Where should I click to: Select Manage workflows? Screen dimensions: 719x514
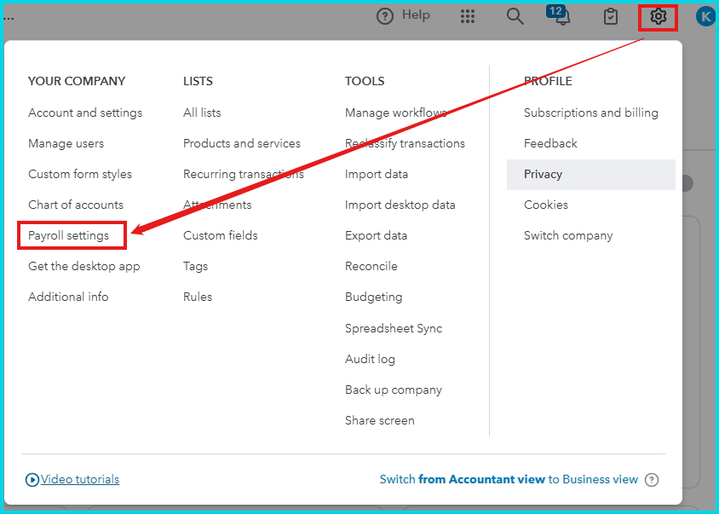[x=396, y=113]
